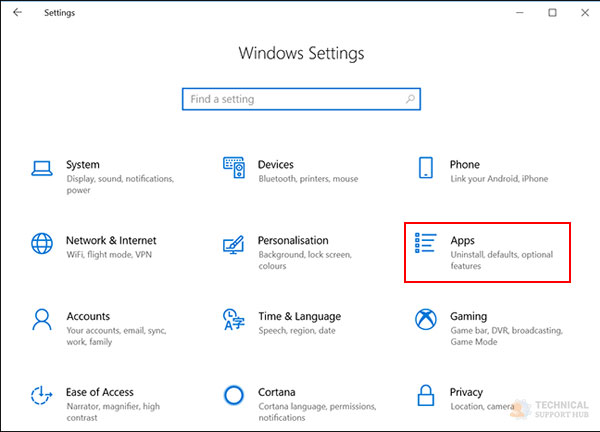Click the Gaming Xbox icon
600x432 pixels.
[426, 320]
